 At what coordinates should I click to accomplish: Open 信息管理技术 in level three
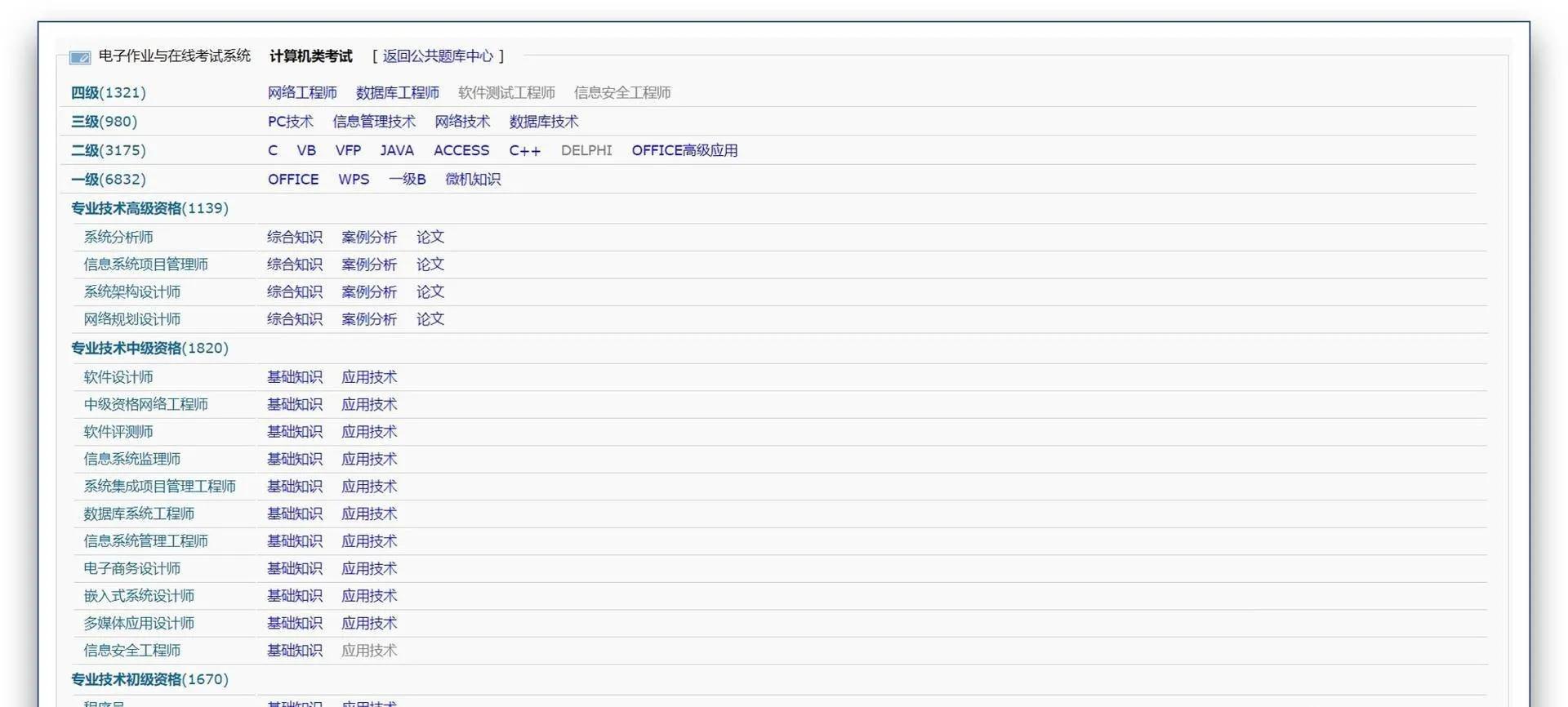pyautogui.click(x=374, y=121)
